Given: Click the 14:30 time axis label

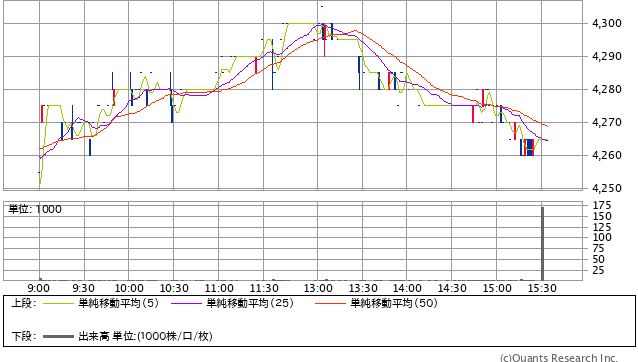Looking at the screenshot, I should click(x=452, y=288).
